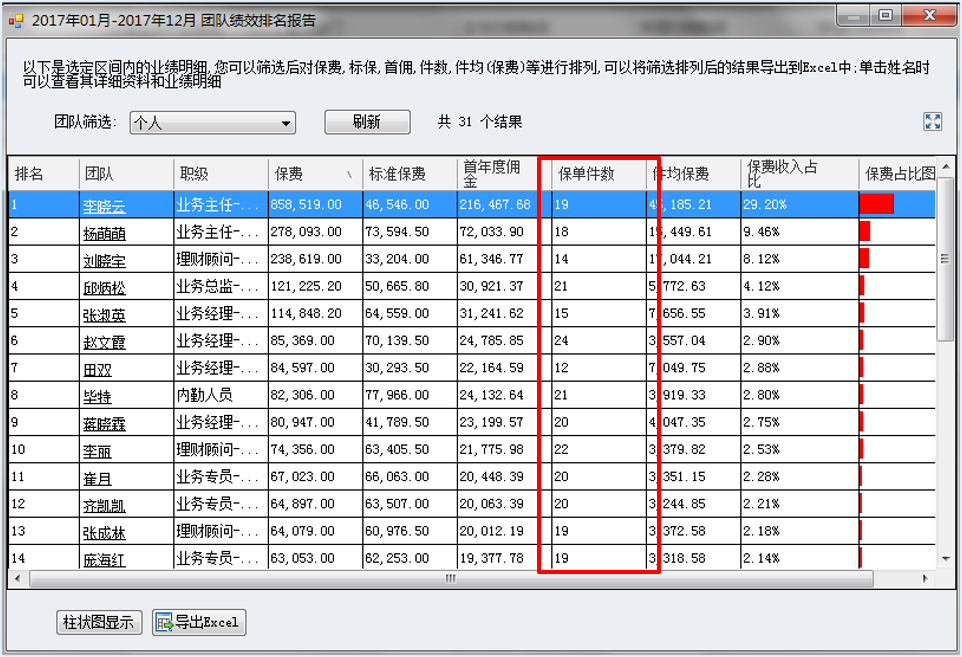
Task: Click the fullscreen expand icon
Action: pyautogui.click(x=932, y=122)
